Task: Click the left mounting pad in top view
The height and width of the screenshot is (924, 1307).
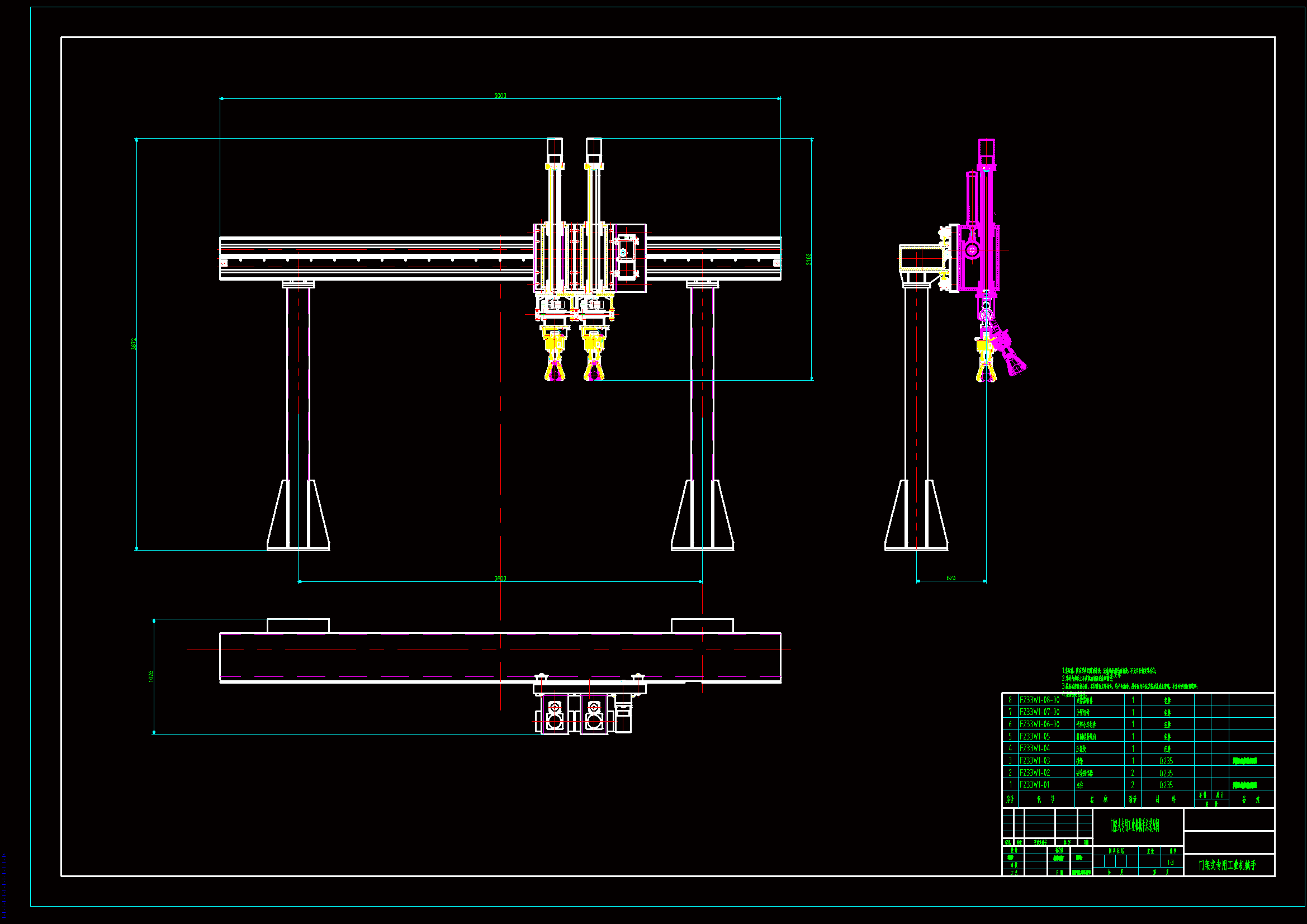Action: [x=298, y=626]
